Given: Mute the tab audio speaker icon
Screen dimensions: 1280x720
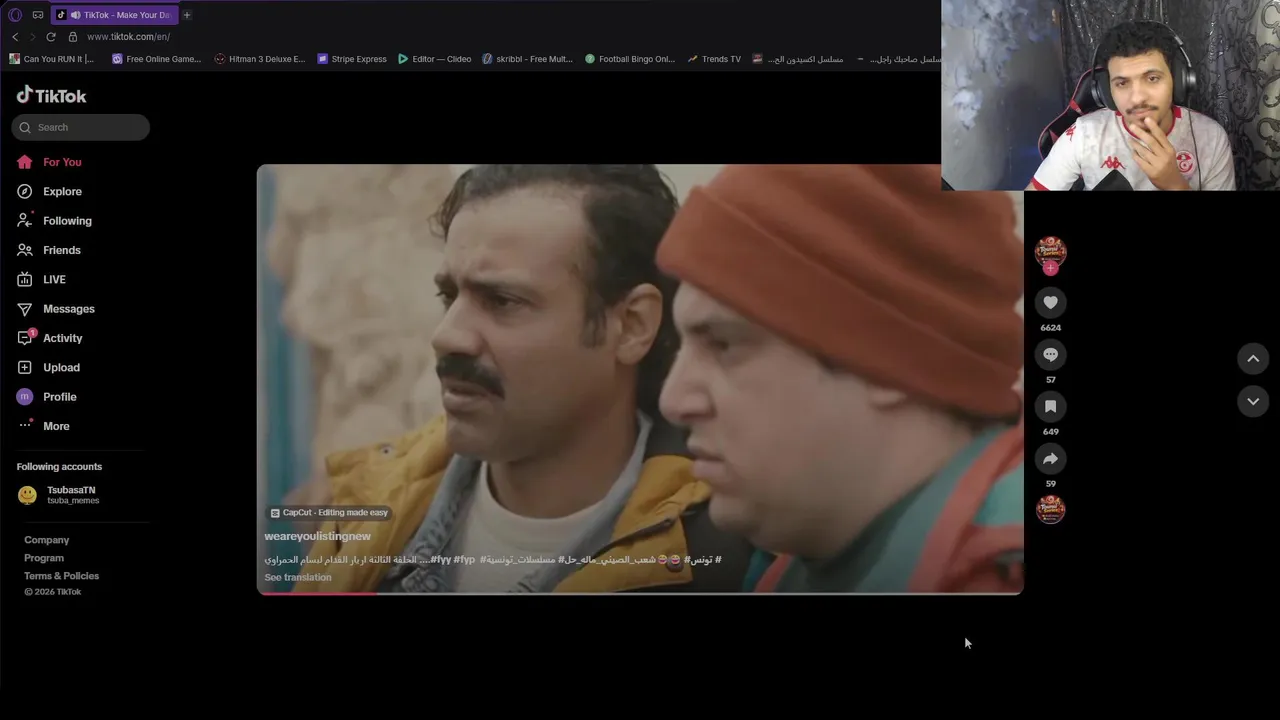Looking at the screenshot, I should pos(75,15).
